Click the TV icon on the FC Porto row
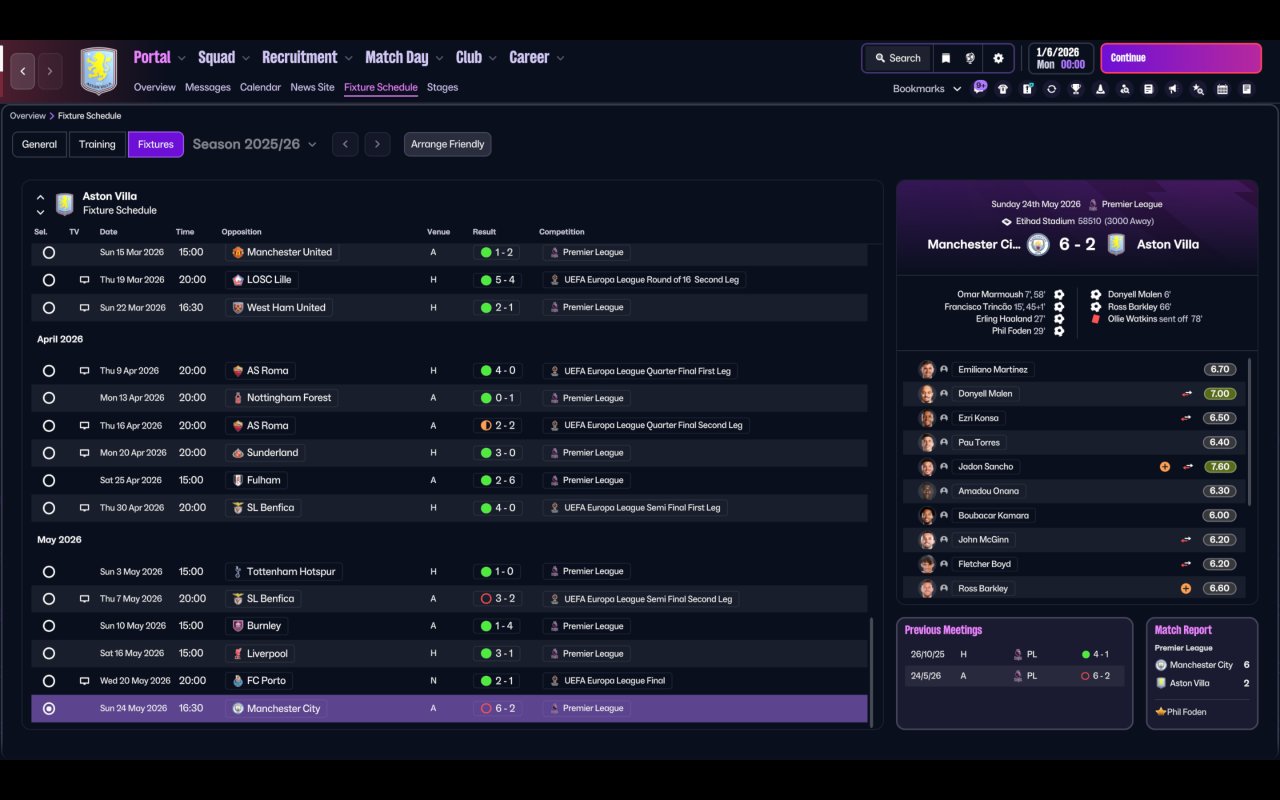The image size is (1280, 800). [x=85, y=681]
